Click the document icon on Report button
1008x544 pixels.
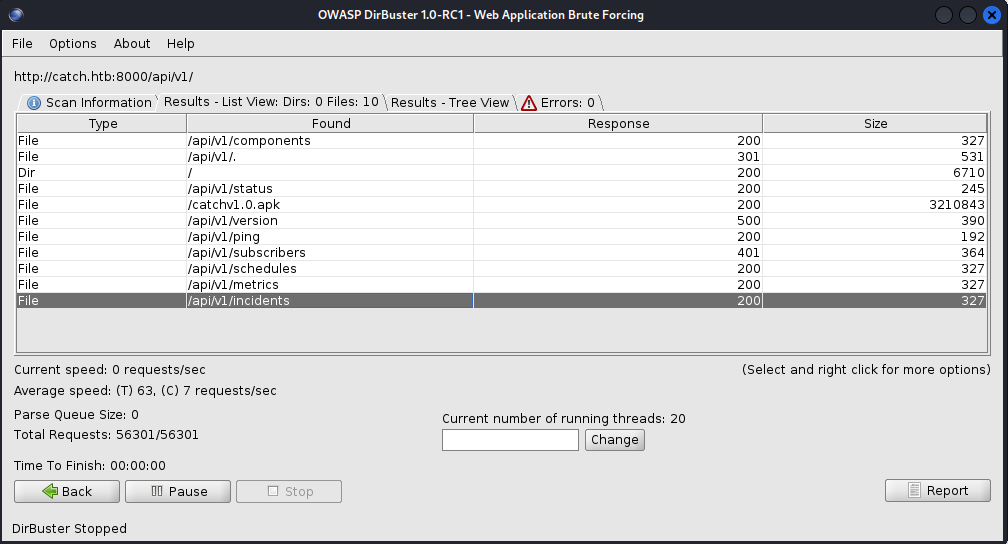tap(914, 491)
